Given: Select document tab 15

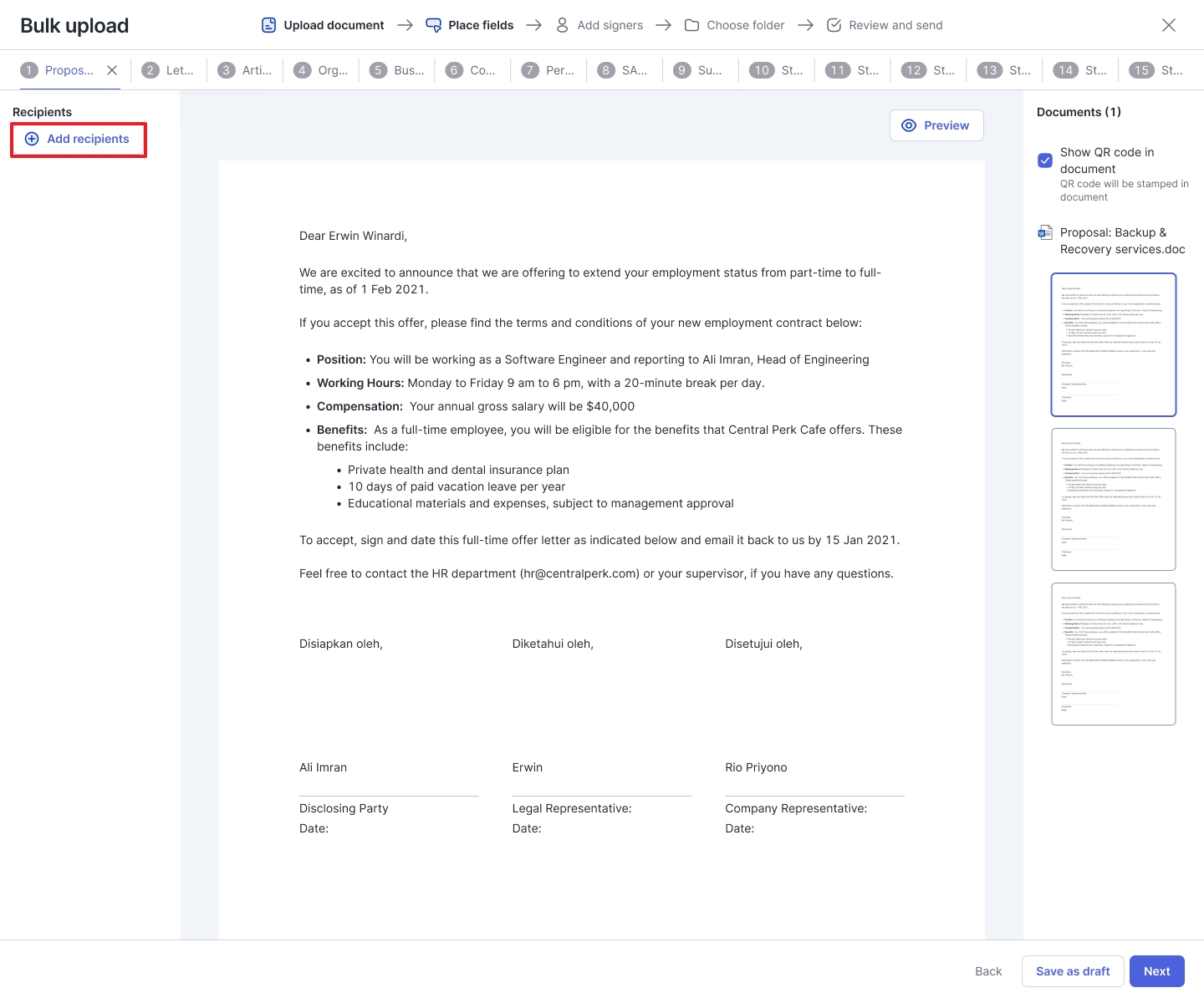Looking at the screenshot, I should [x=1156, y=70].
